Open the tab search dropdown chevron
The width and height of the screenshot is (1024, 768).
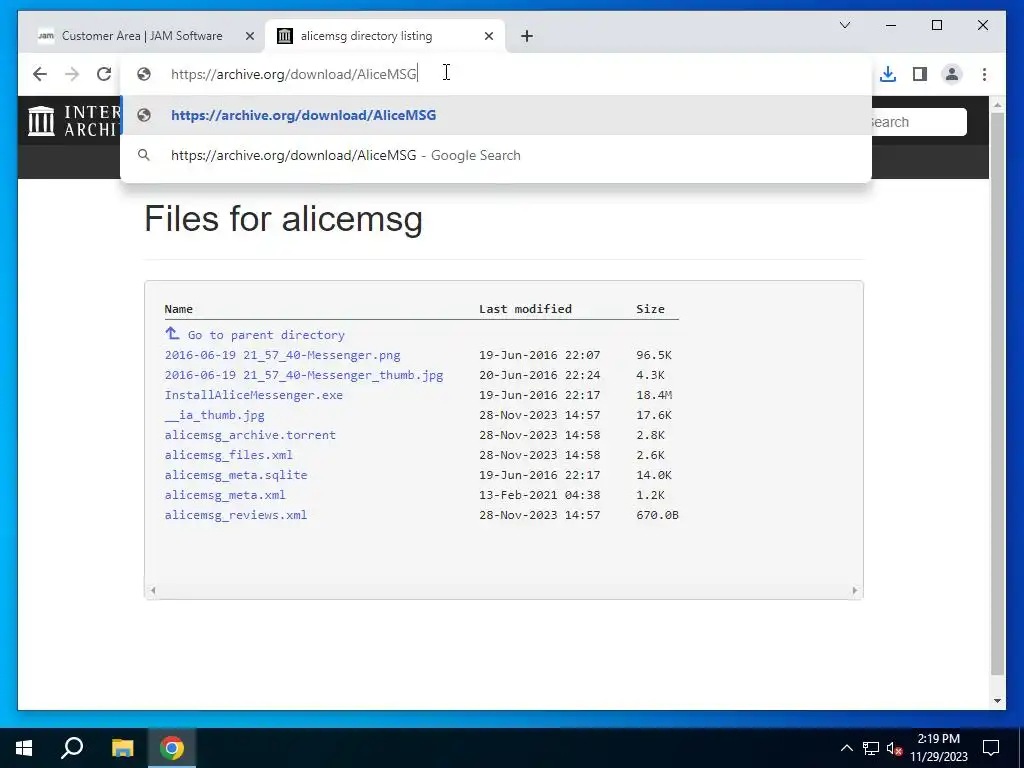coord(845,25)
